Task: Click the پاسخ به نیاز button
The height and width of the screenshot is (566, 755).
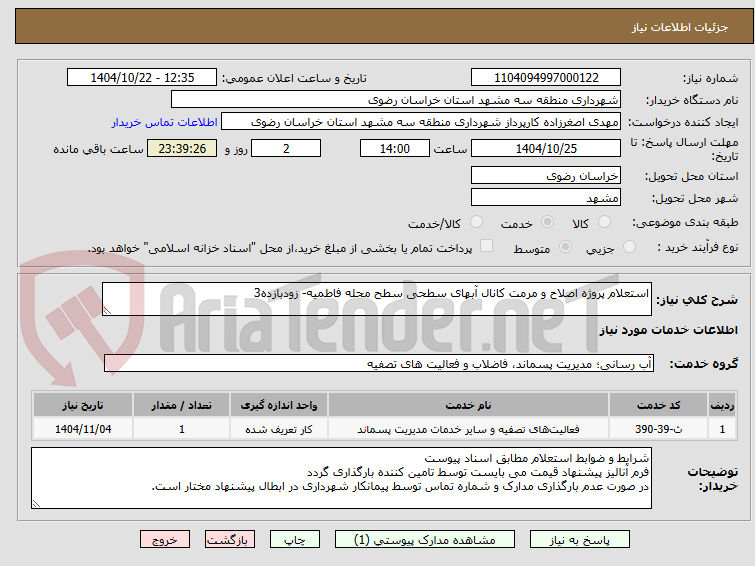Action: click(x=580, y=540)
